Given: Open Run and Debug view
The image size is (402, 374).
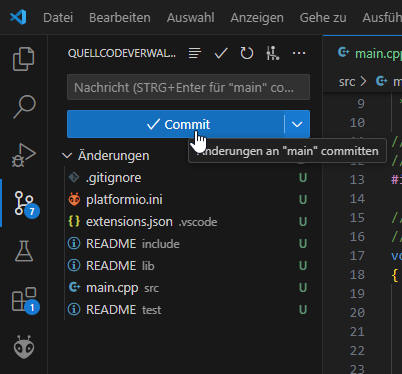Looking at the screenshot, I should pos(23,155).
